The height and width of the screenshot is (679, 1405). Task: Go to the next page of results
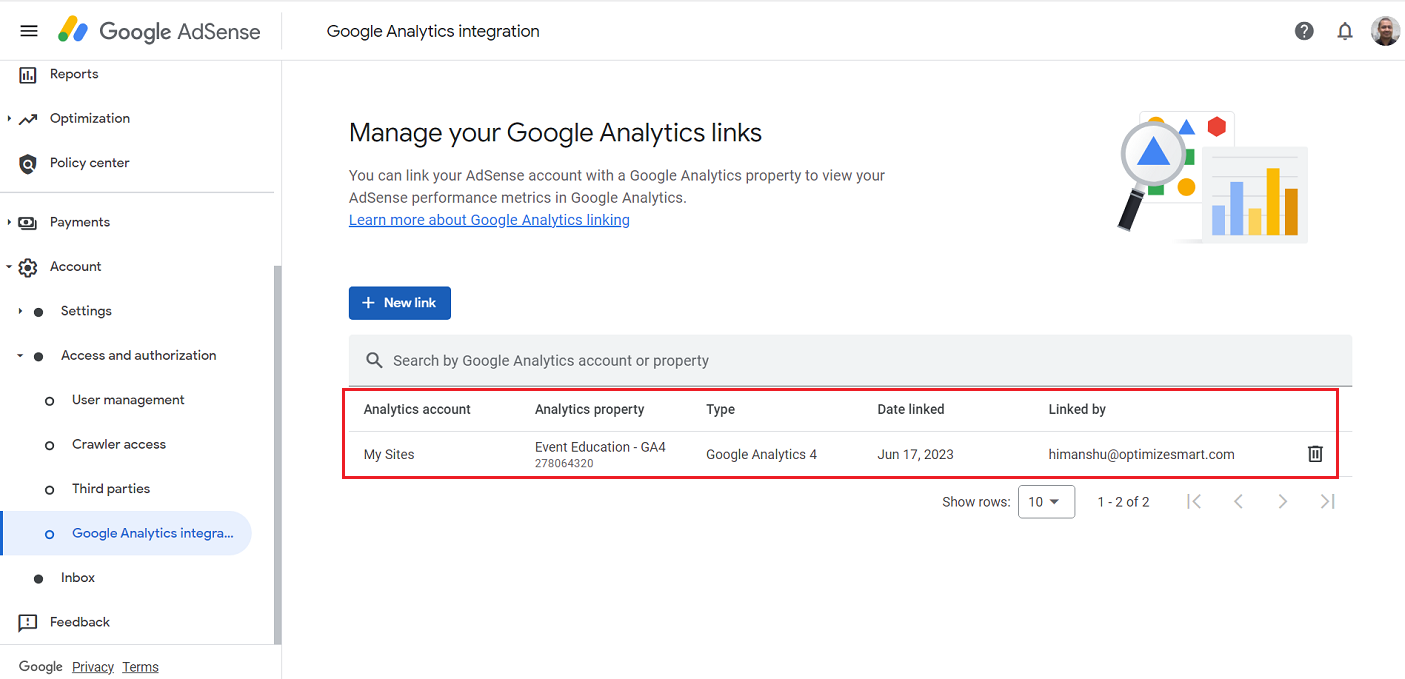[x=1283, y=501]
